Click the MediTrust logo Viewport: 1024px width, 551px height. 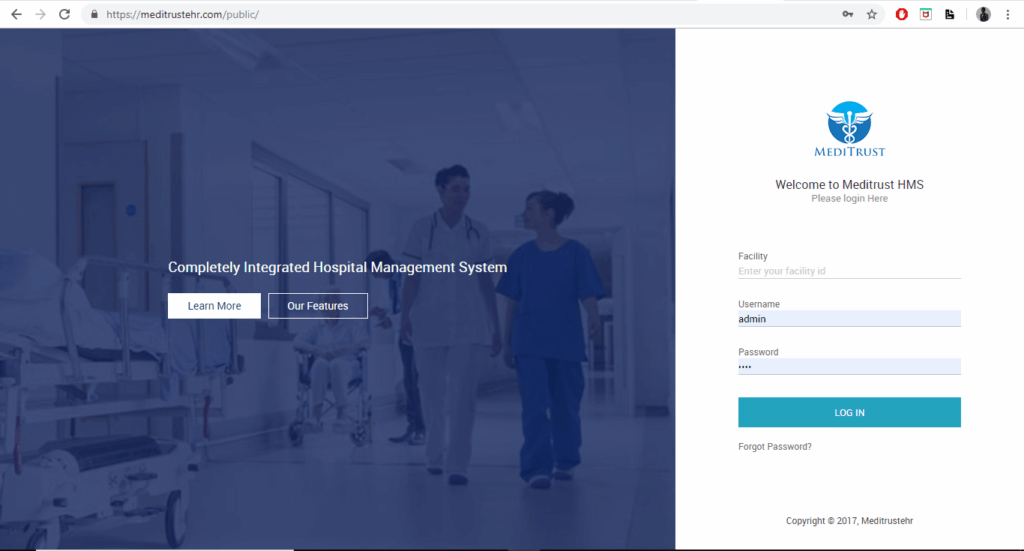[849, 130]
